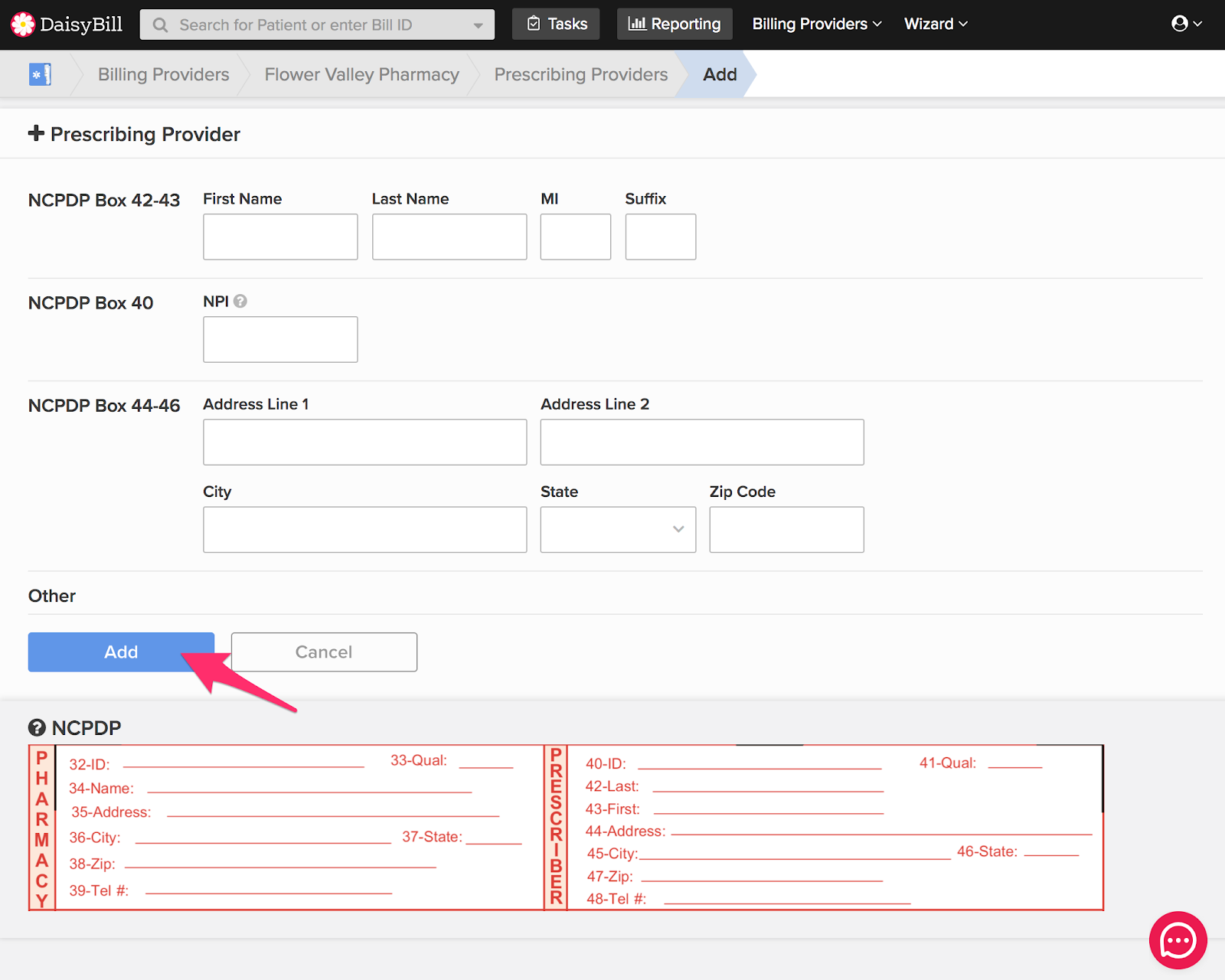Go to Billing Providers breadcrumb

(163, 74)
